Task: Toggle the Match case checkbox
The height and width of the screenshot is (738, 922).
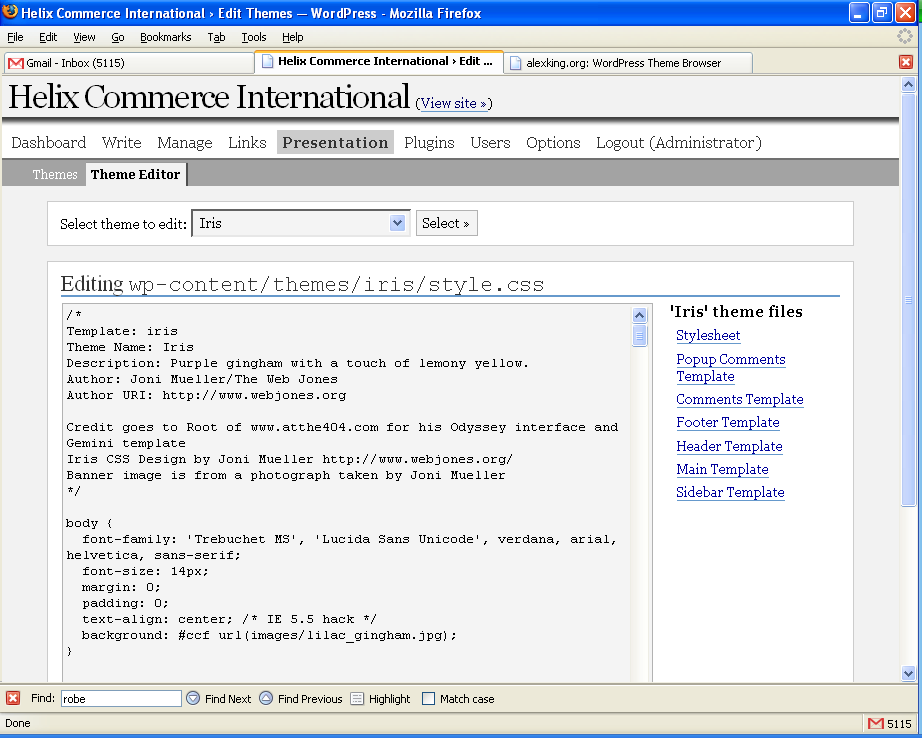Action: (429, 699)
